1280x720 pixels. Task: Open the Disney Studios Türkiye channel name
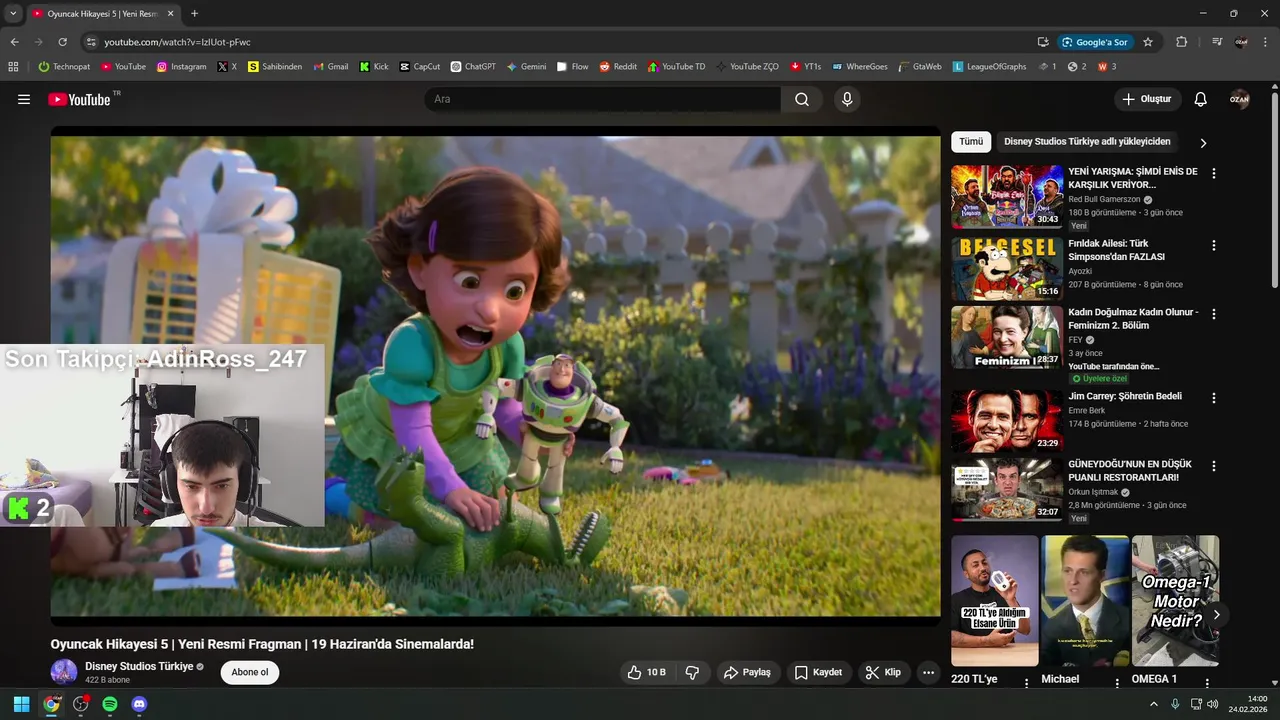[139, 666]
